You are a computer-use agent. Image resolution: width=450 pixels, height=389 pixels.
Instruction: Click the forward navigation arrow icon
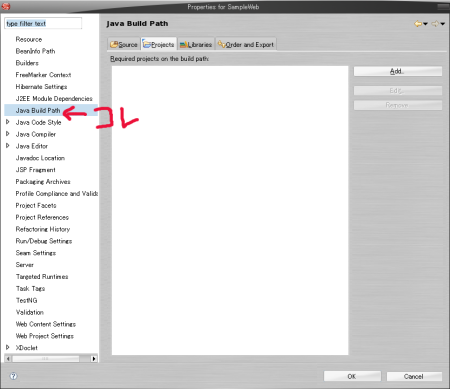435,24
